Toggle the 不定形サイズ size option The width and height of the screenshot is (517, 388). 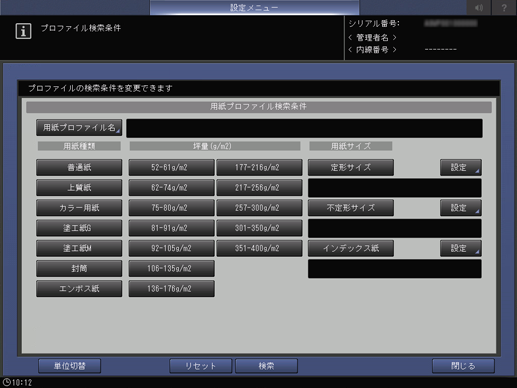(x=351, y=208)
